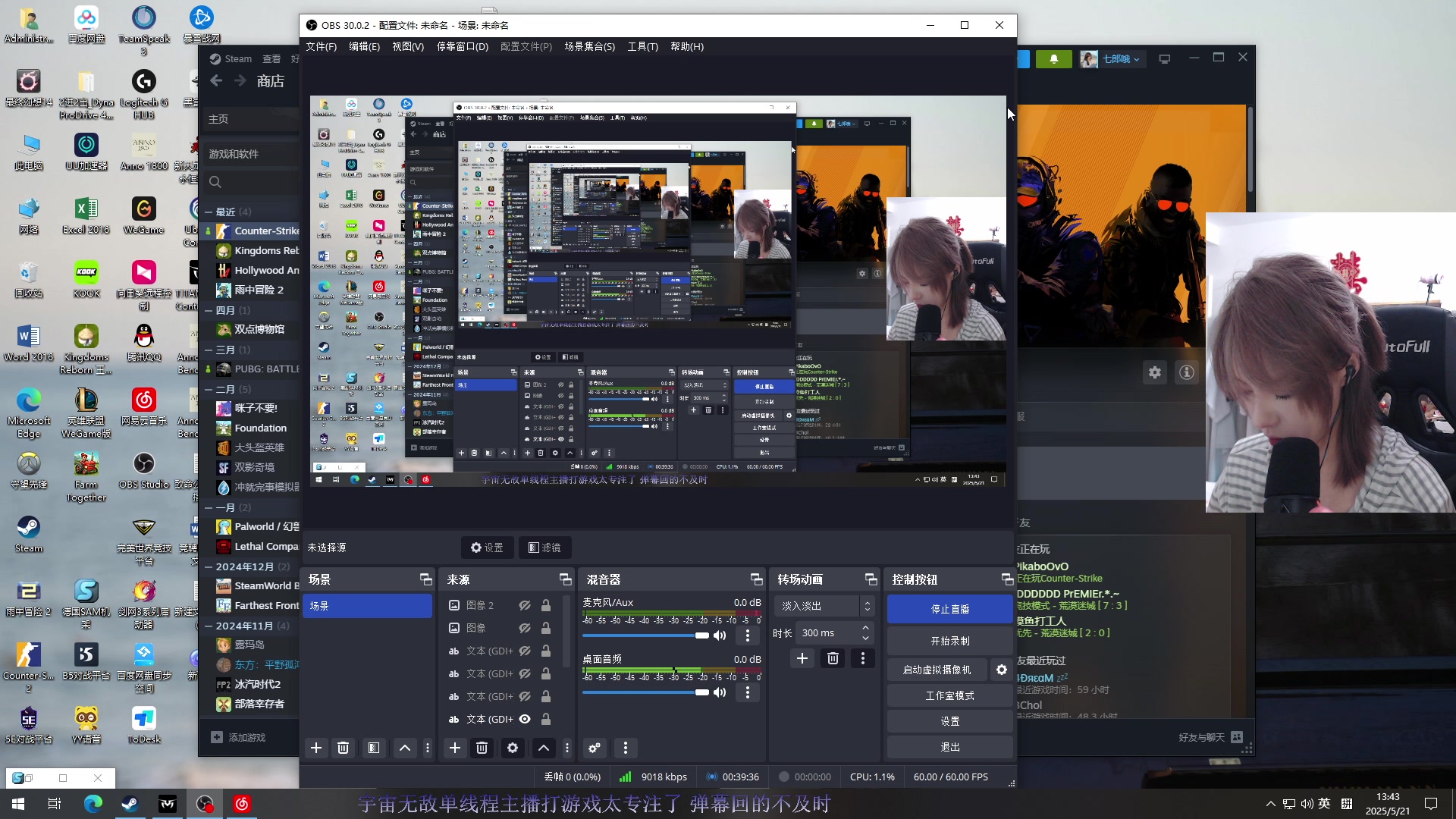Open transition three-dot properties menu
This screenshot has height=819, width=1456.
(x=863, y=658)
